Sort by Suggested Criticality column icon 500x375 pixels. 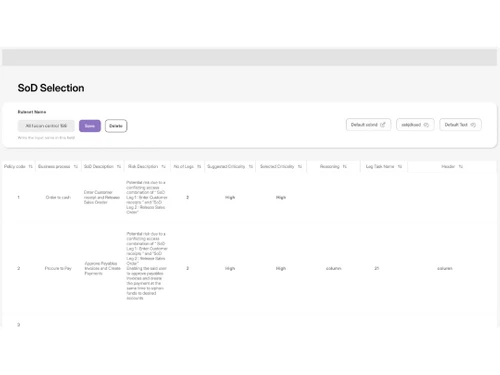[x=251, y=166]
